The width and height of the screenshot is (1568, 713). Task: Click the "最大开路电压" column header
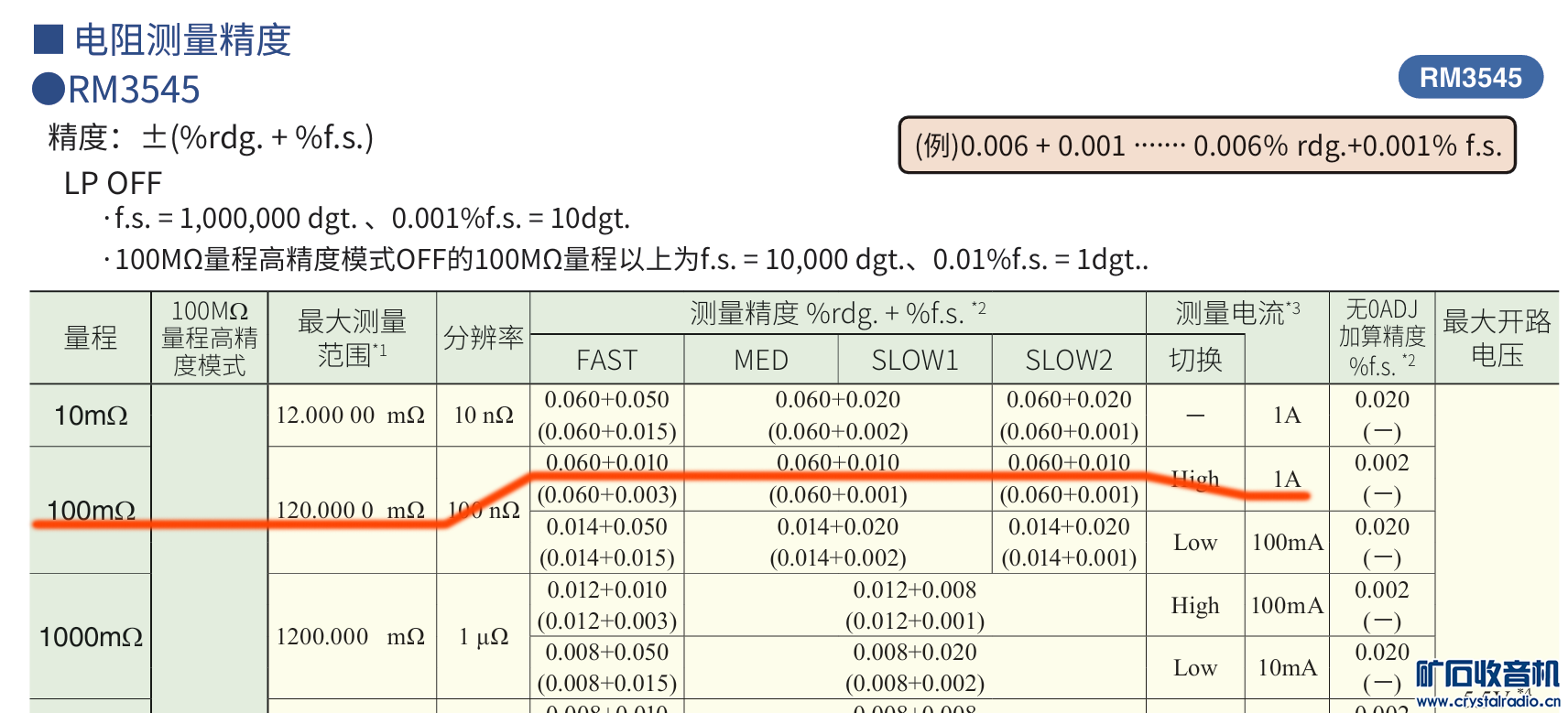[x=1497, y=338]
